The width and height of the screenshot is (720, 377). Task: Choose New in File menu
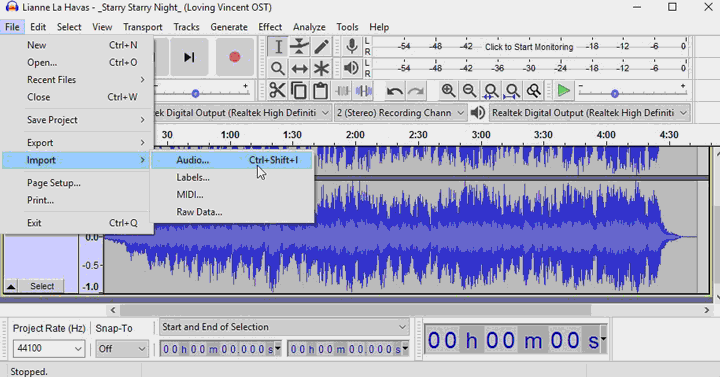coord(77,45)
